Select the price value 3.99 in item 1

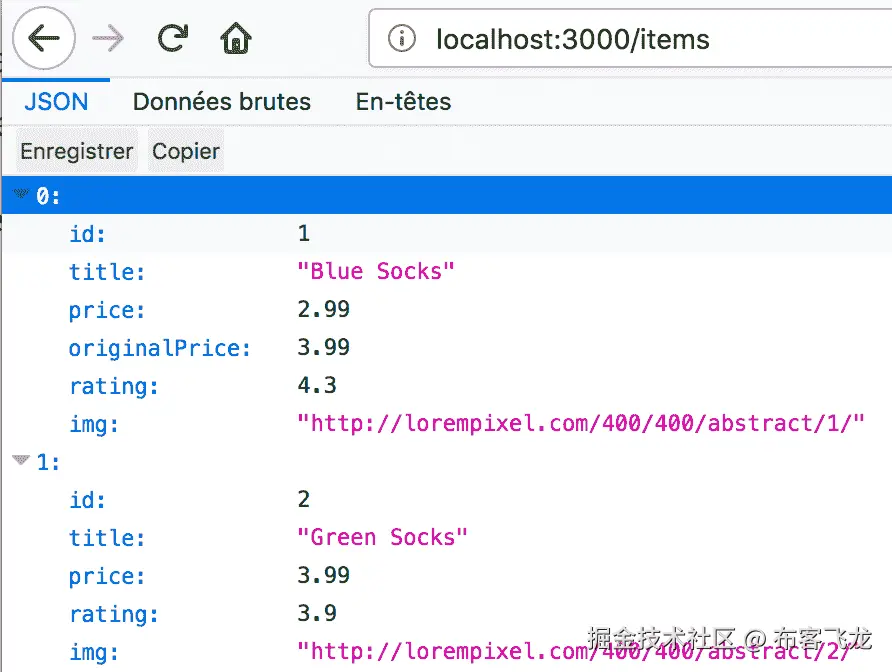(323, 576)
